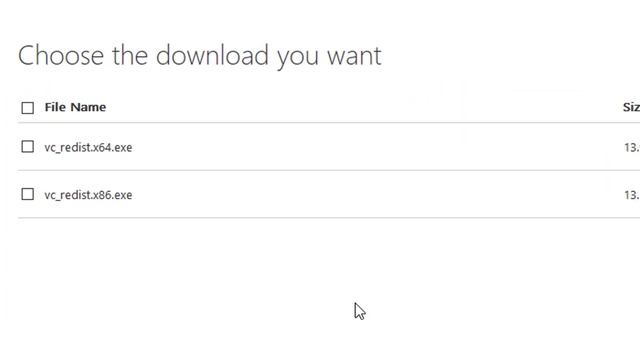Click the word "want" in the heading

tap(354, 56)
